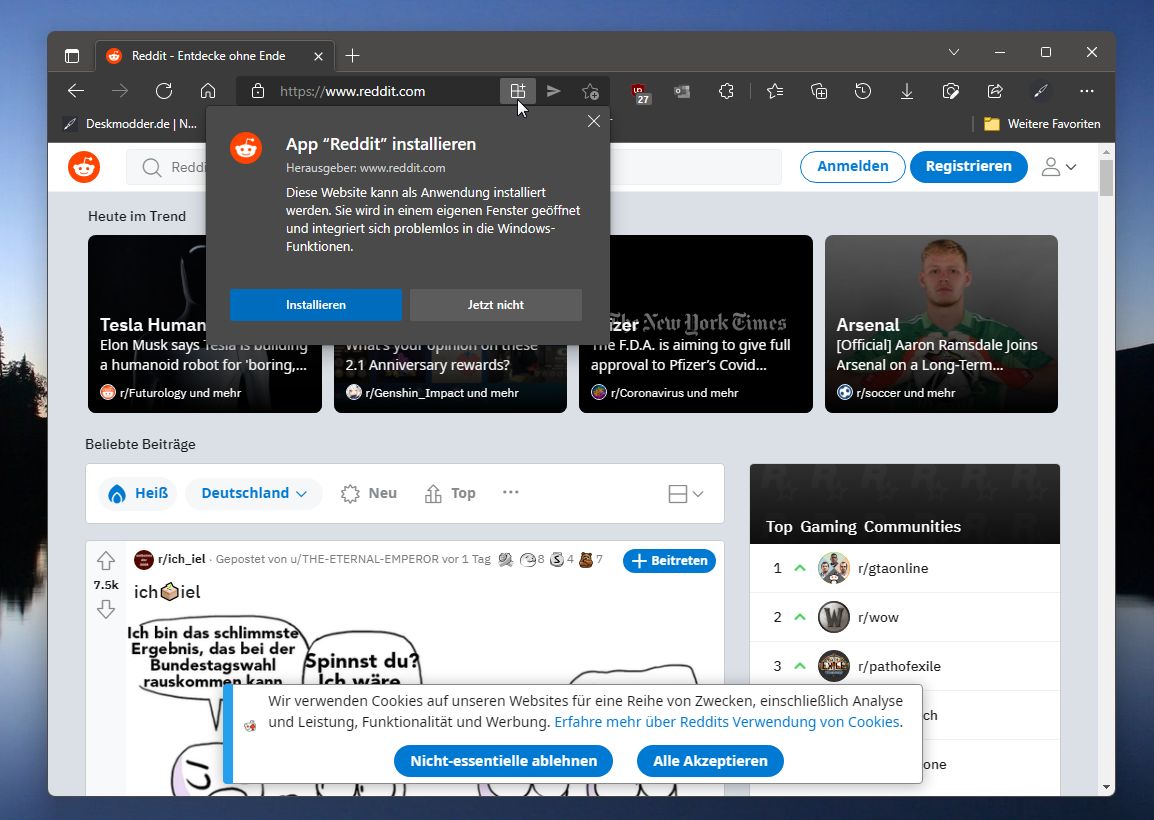
Task: Open the Edge tab actions menu
Action: (71, 56)
